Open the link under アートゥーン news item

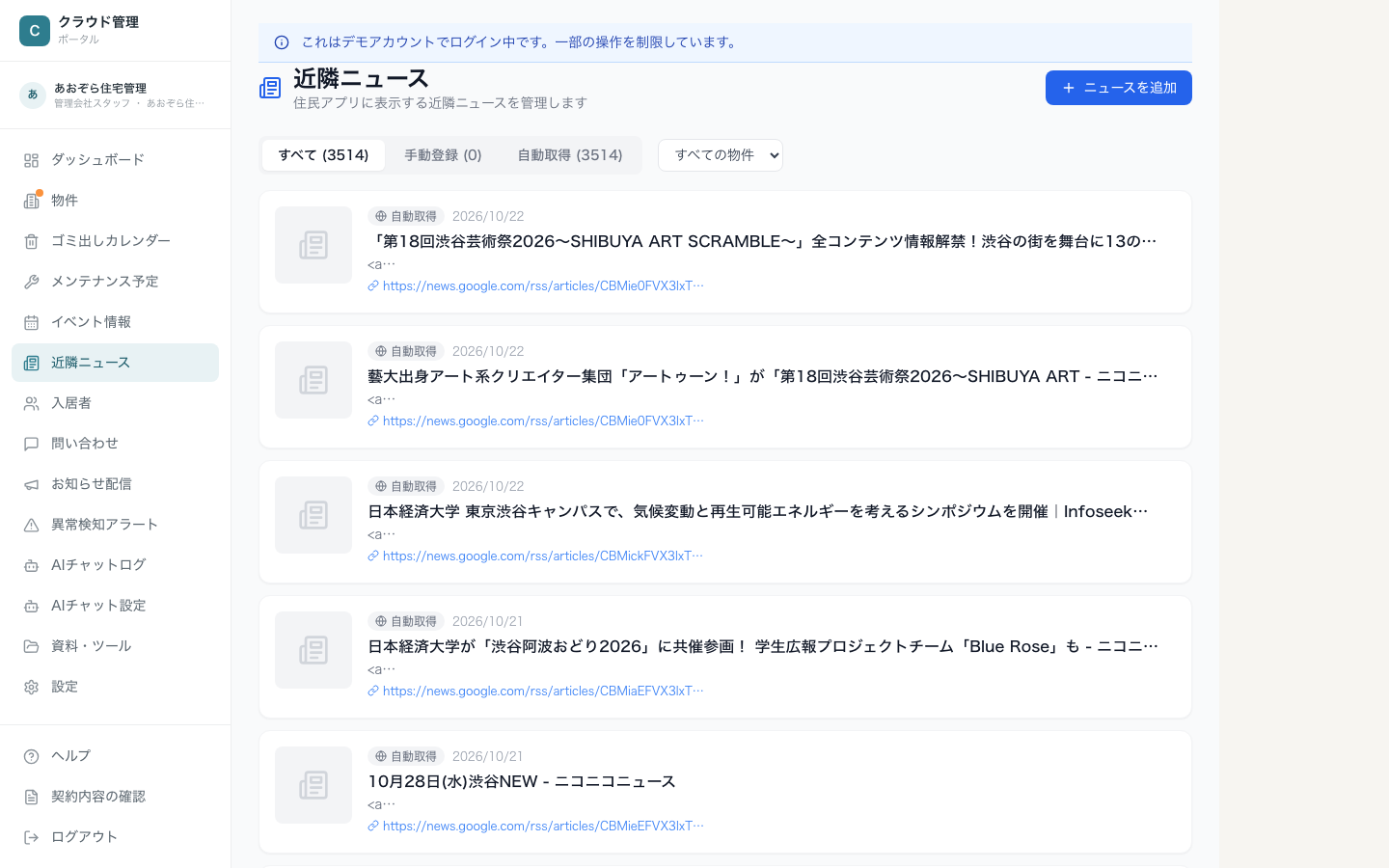(543, 420)
